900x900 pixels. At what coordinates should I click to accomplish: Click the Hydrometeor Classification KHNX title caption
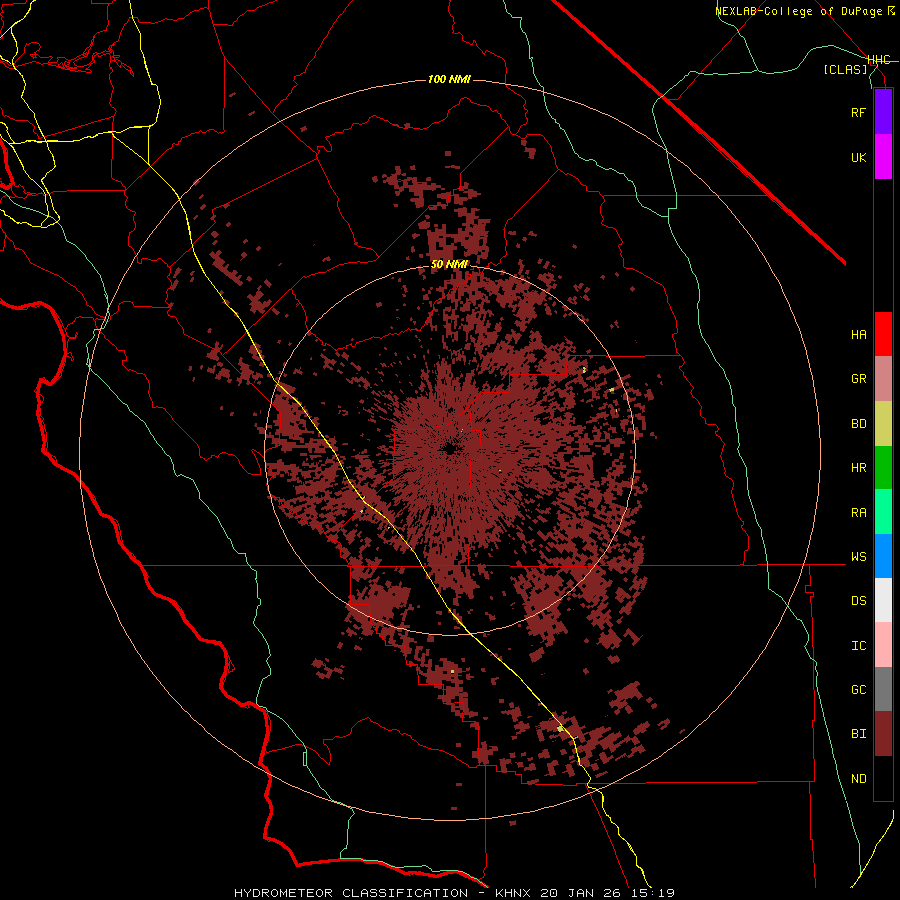click(453, 893)
